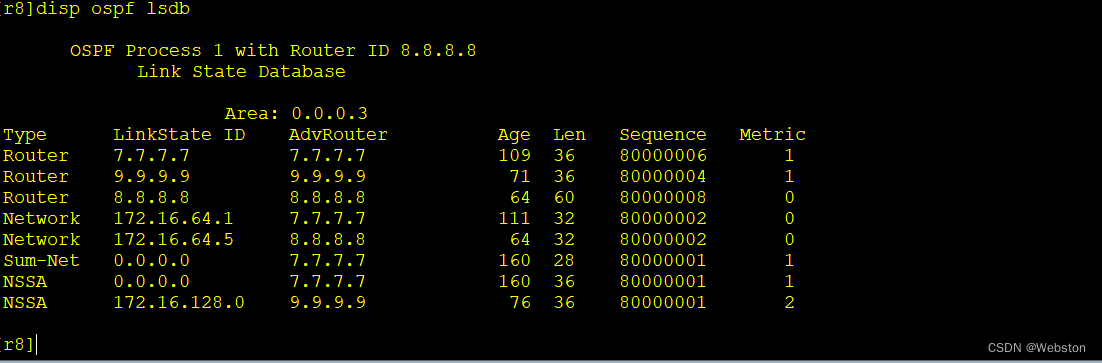This screenshot has height=363, width=1102.
Task: Click AdvRouter 9.9.9.9 in the 172.16.128.0 row
Action: 327,303
